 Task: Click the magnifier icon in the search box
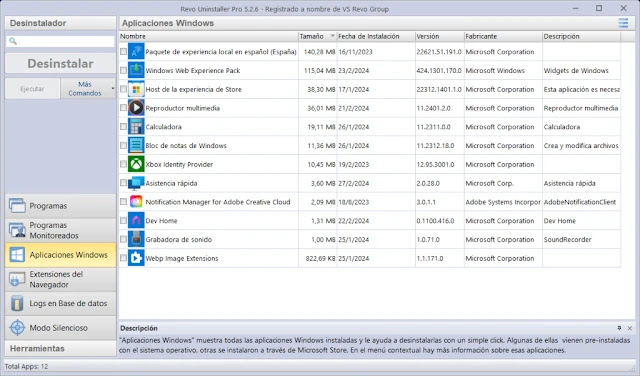tap(13, 41)
